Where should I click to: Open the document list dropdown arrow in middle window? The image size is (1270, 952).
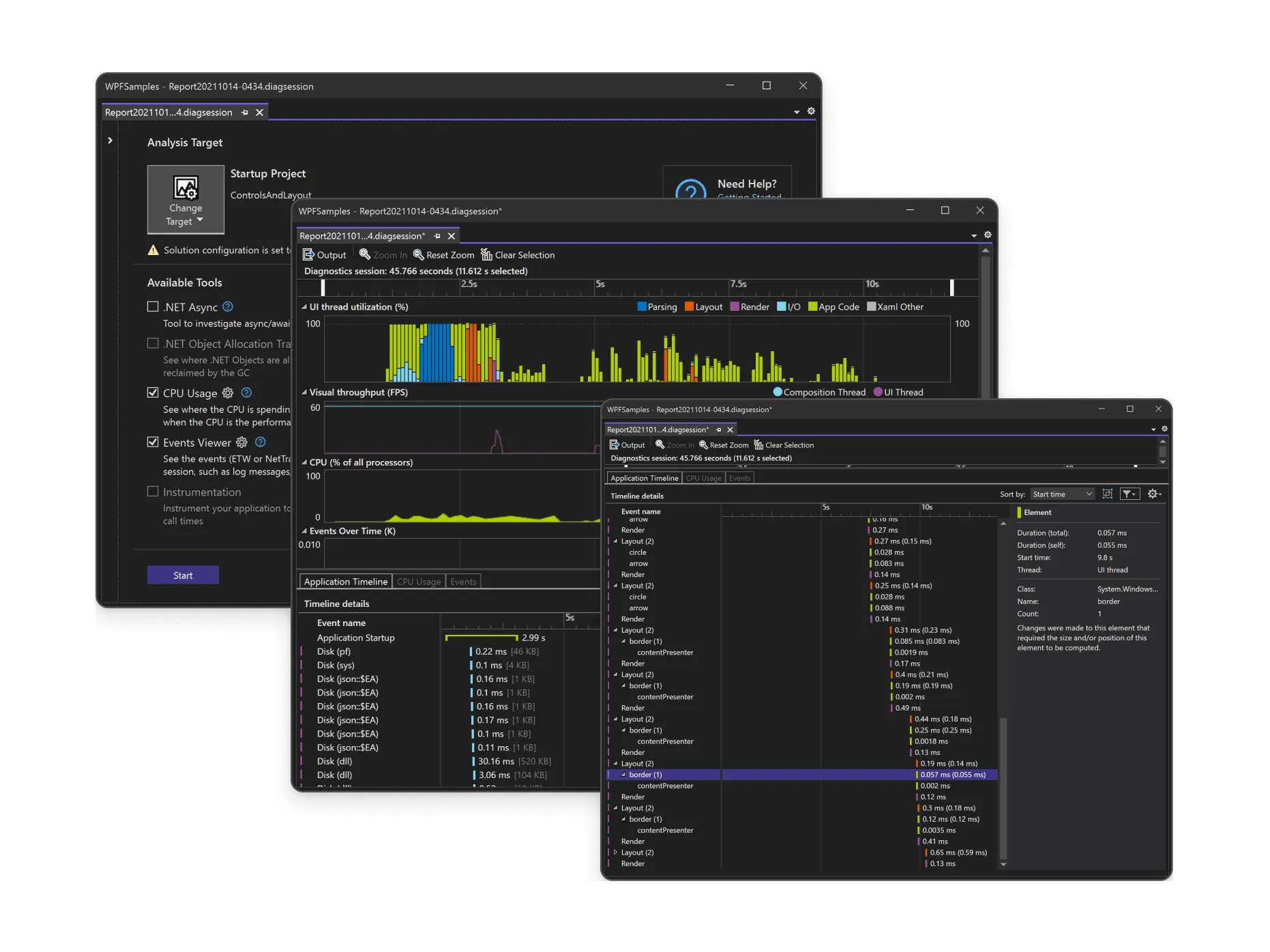[x=974, y=235]
